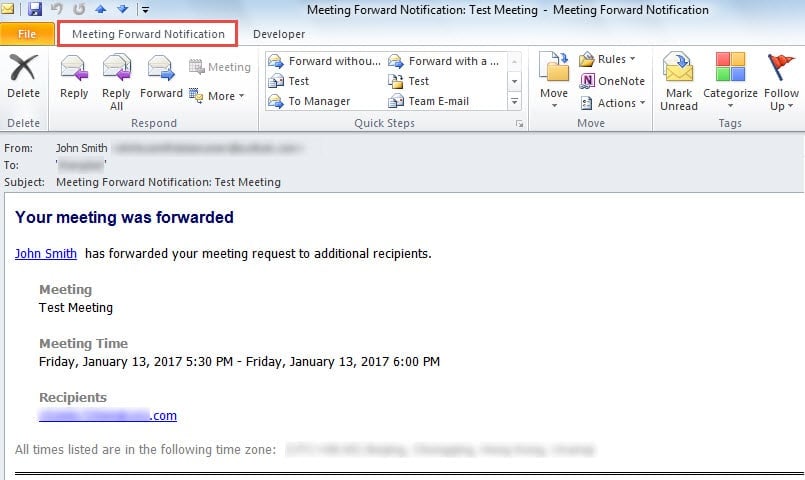Send the message to OneNote
Image resolution: width=805 pixels, height=480 pixels.
tap(612, 81)
